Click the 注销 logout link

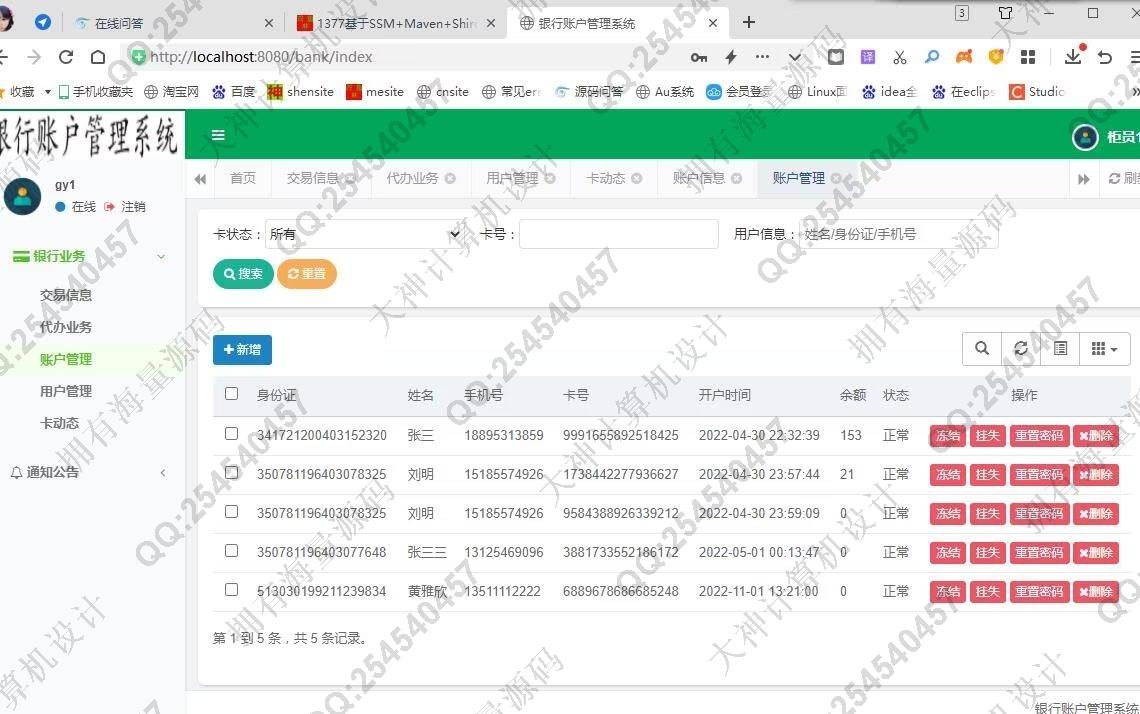pos(125,206)
